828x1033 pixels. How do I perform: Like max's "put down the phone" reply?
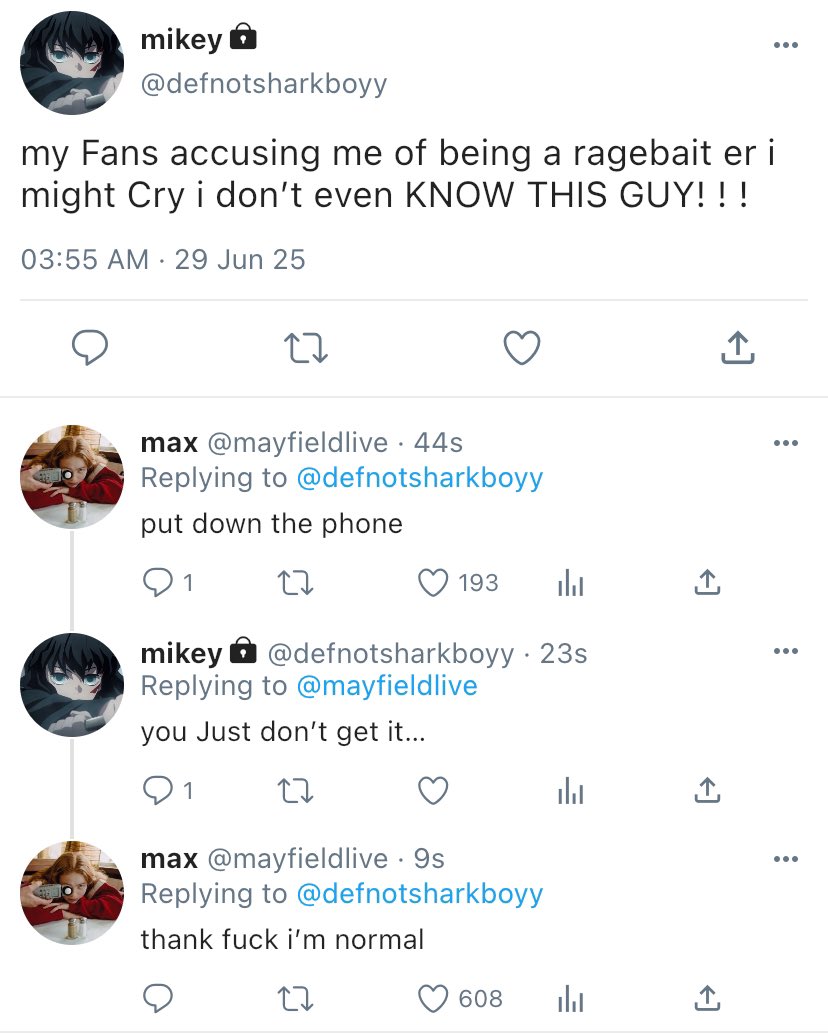click(433, 582)
